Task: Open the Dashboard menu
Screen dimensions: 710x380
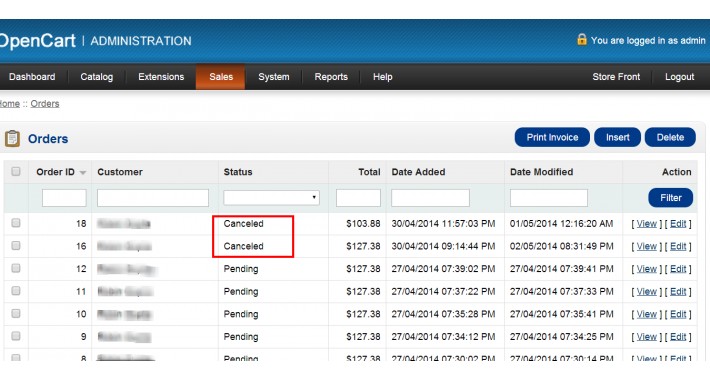Action: click(x=32, y=77)
